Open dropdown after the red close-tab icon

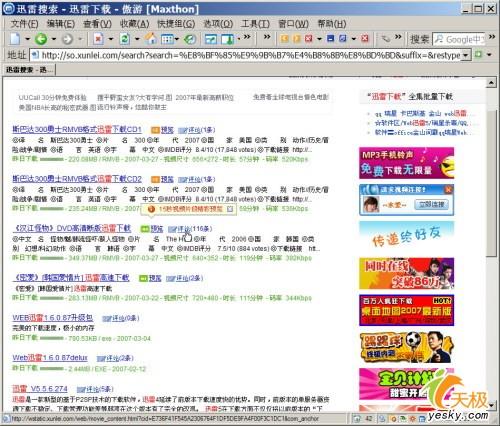point(319,39)
